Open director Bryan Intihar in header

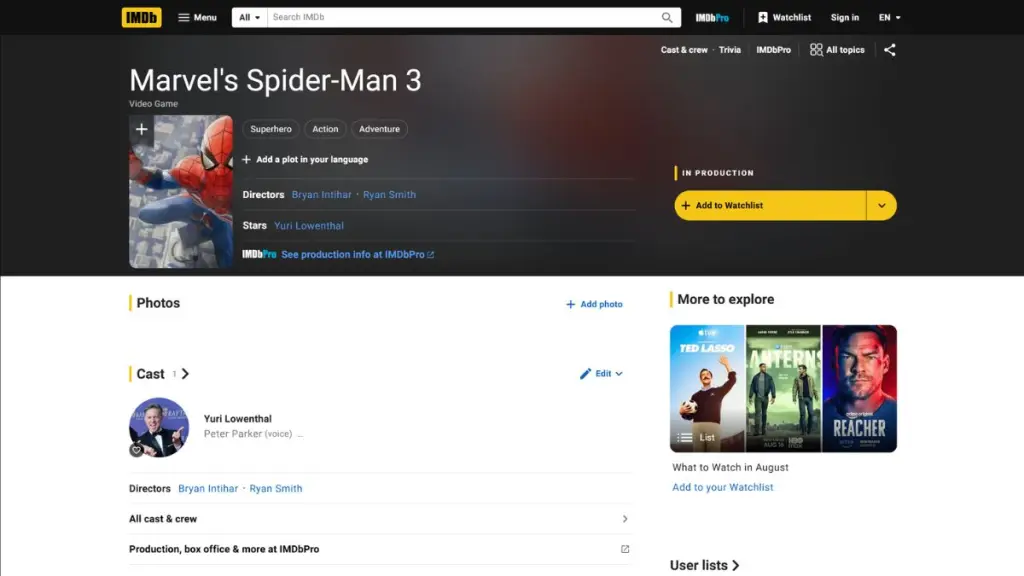[321, 195]
